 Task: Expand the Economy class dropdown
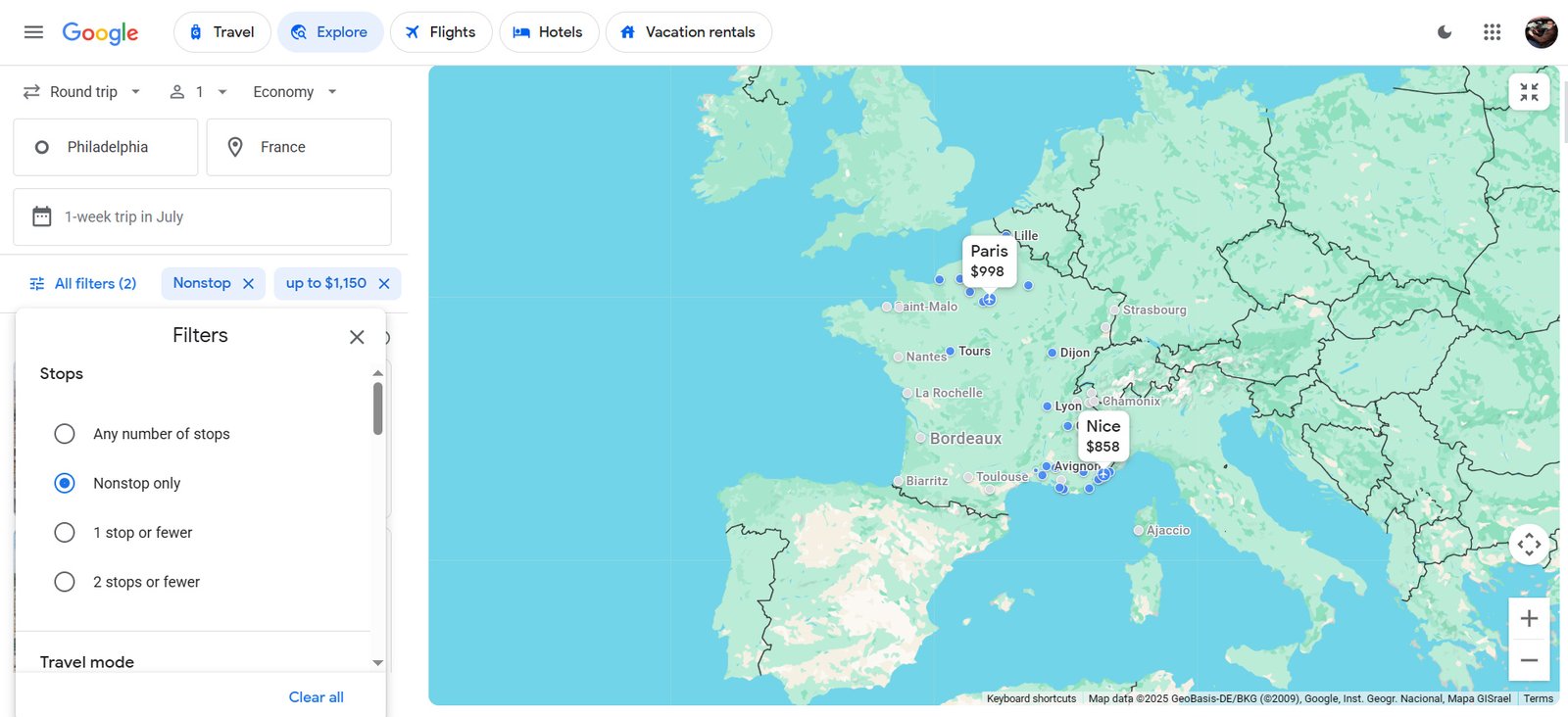pos(295,92)
